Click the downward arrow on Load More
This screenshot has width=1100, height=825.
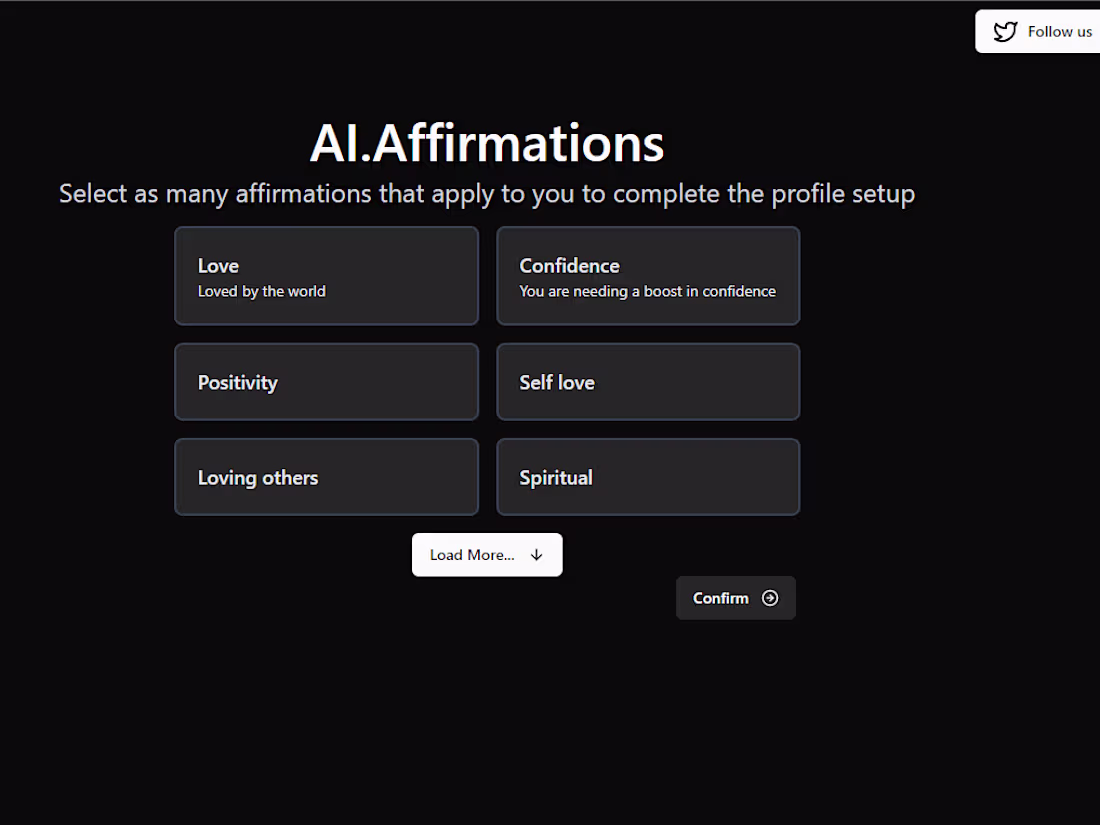[x=536, y=554]
